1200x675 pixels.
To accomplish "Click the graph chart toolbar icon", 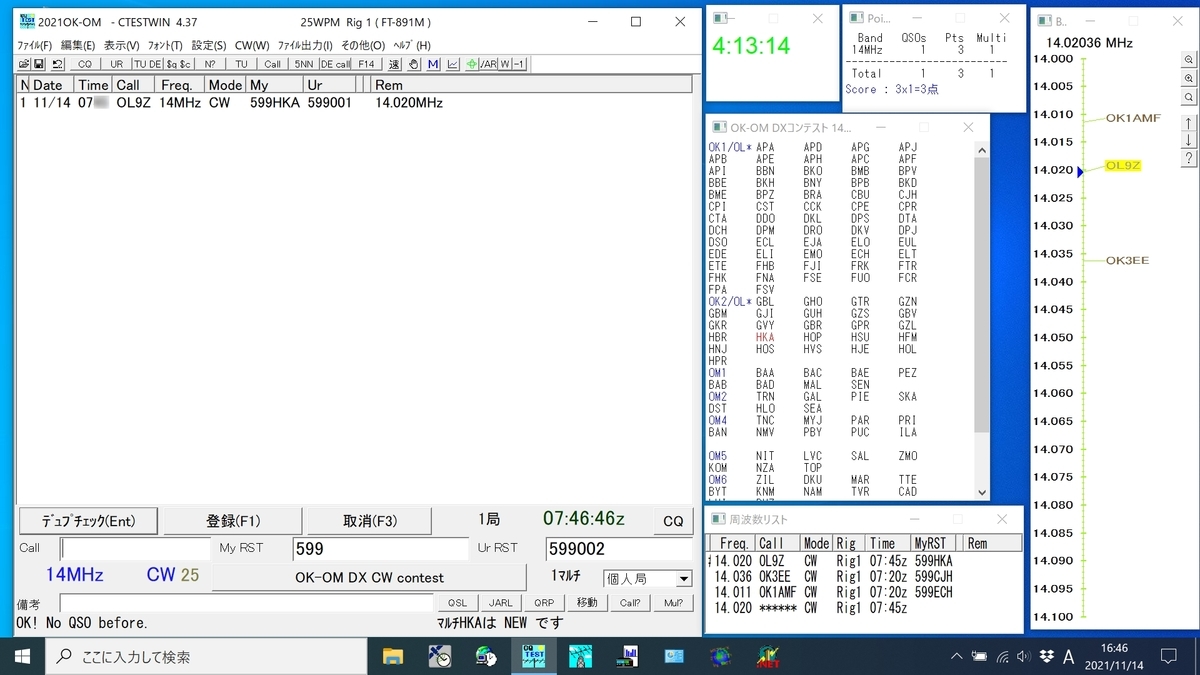I will (453, 64).
